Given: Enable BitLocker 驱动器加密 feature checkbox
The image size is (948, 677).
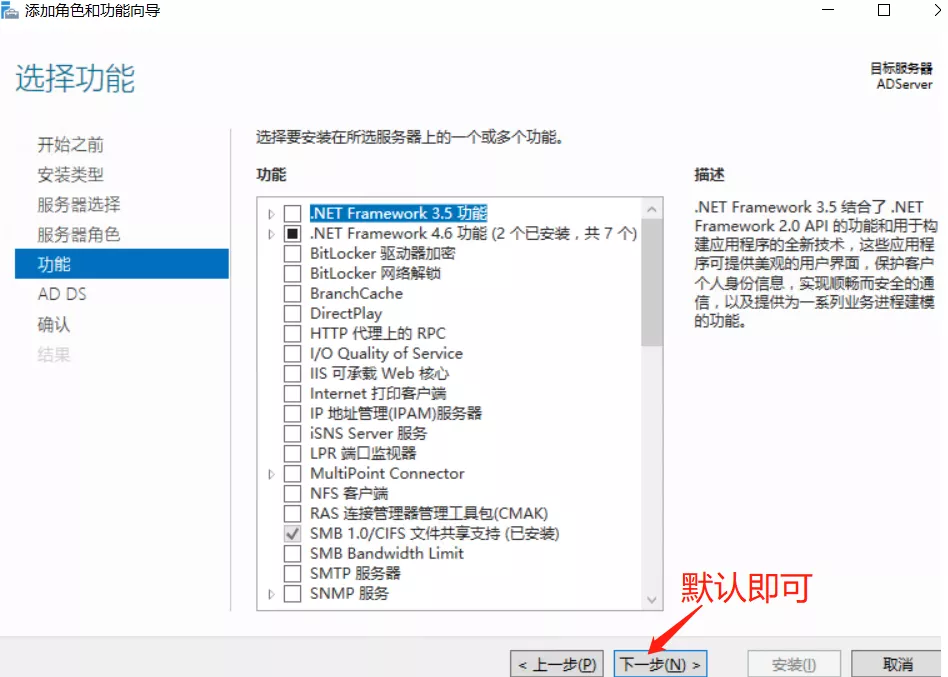Looking at the screenshot, I should (x=292, y=253).
